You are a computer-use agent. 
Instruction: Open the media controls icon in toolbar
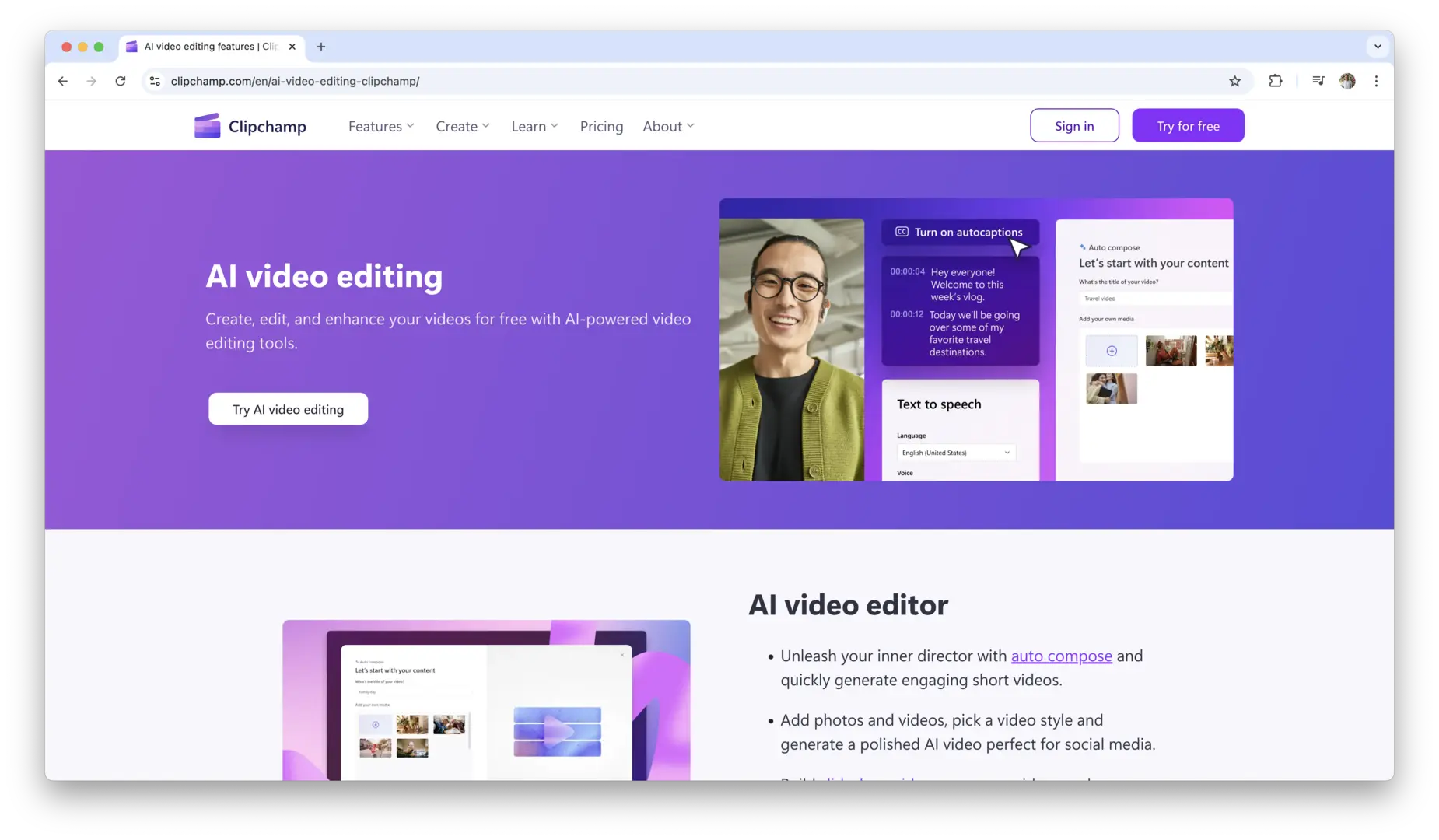click(x=1318, y=81)
